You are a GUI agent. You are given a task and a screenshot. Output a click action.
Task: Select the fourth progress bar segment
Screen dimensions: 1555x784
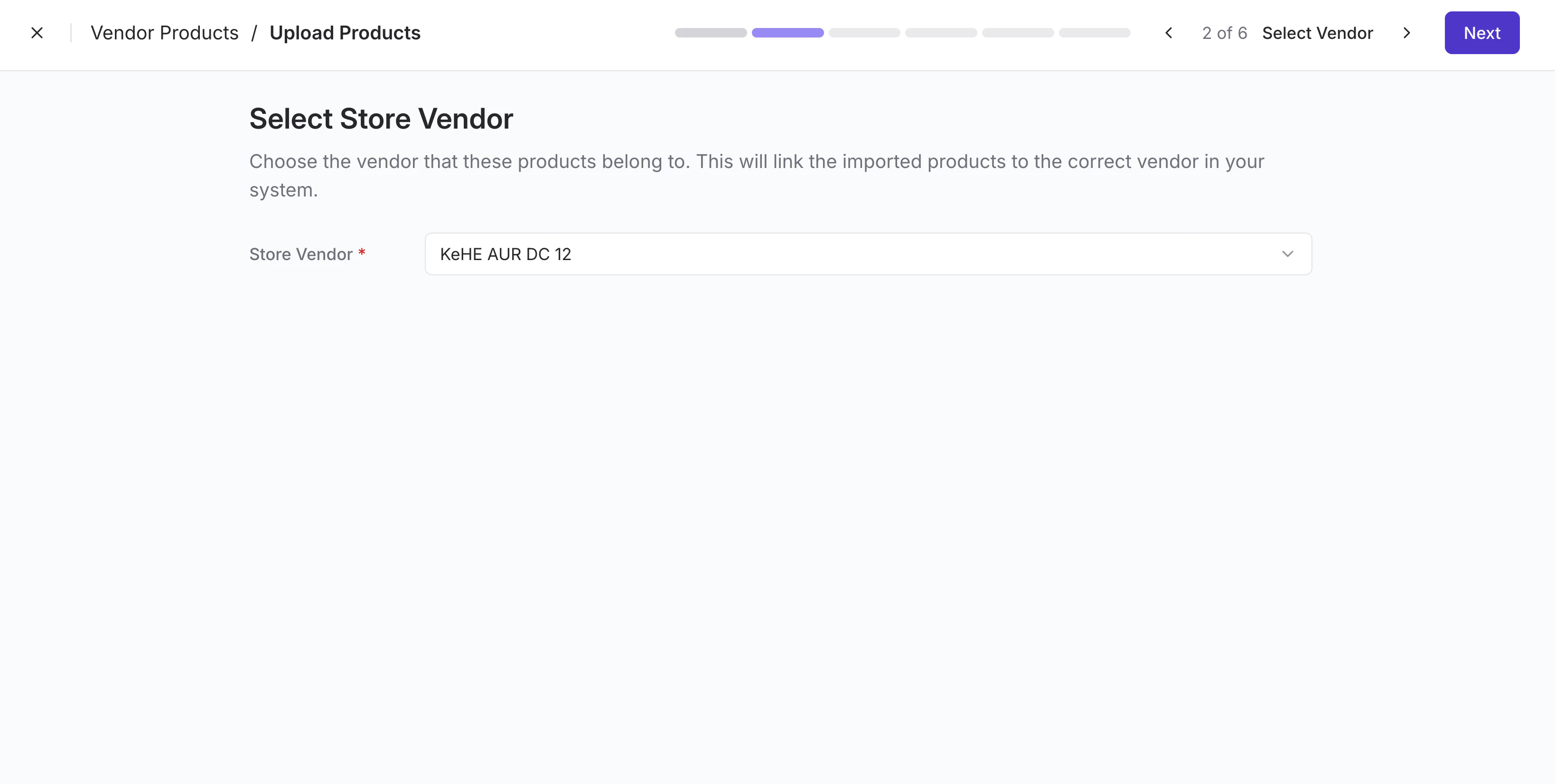click(x=940, y=33)
